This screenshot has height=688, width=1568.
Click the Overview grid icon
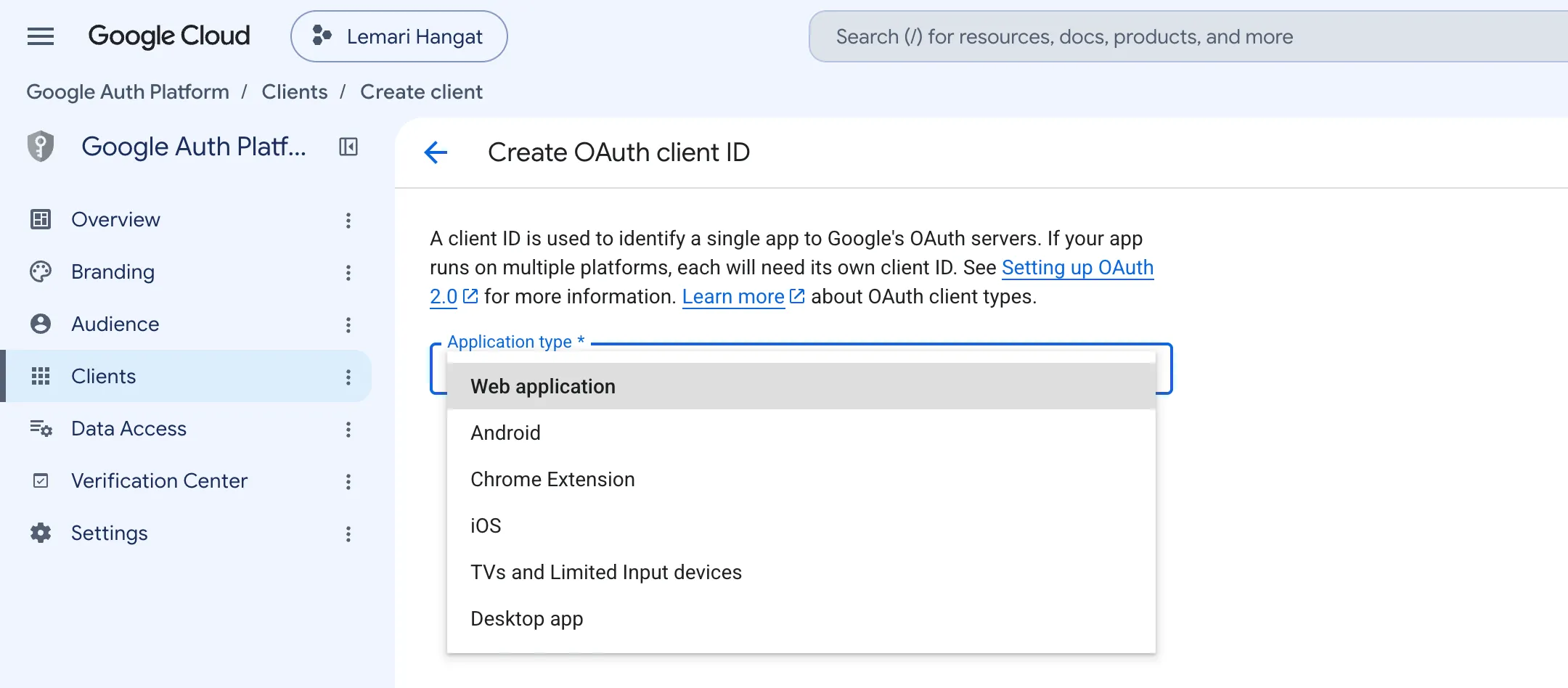pos(41,219)
